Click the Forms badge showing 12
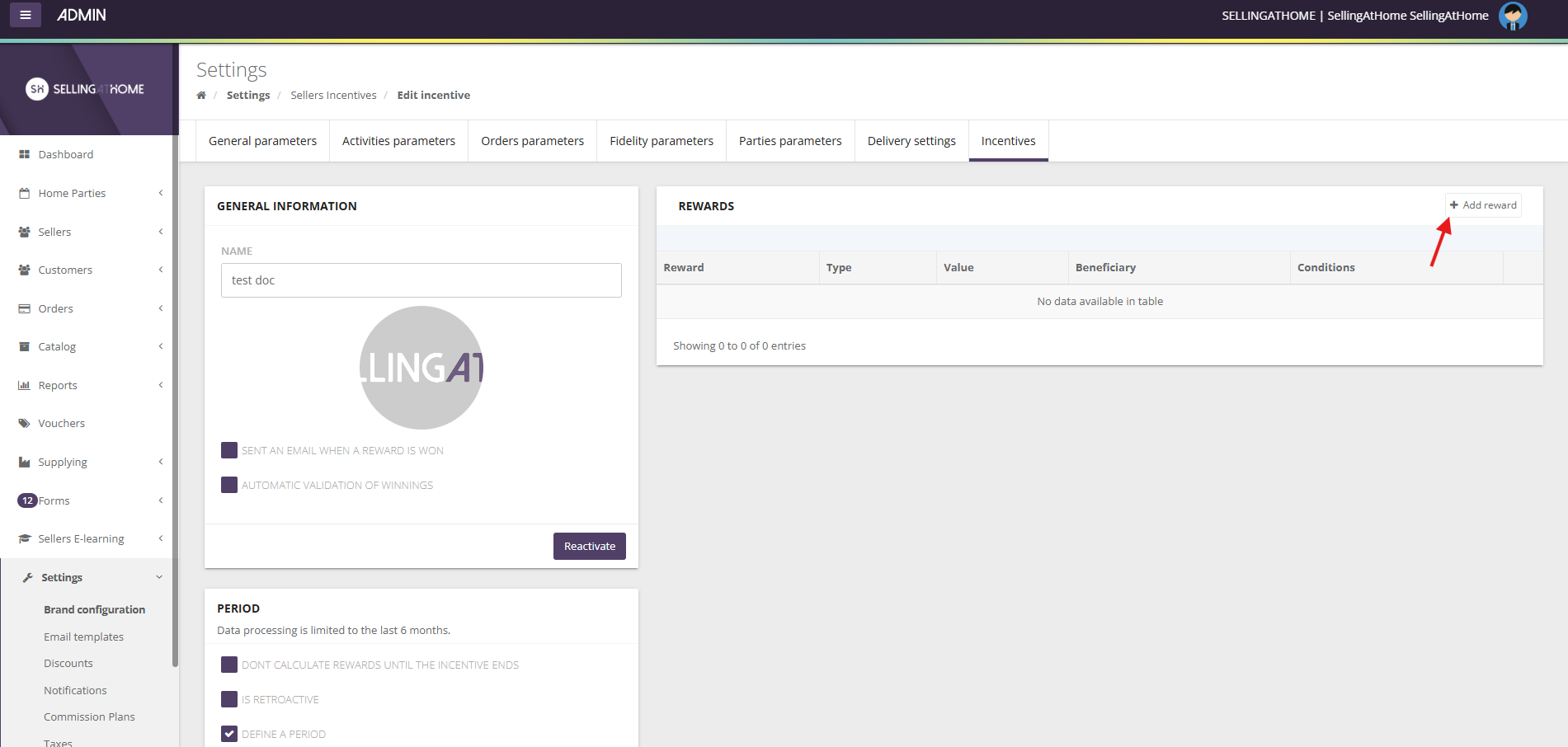 27,500
